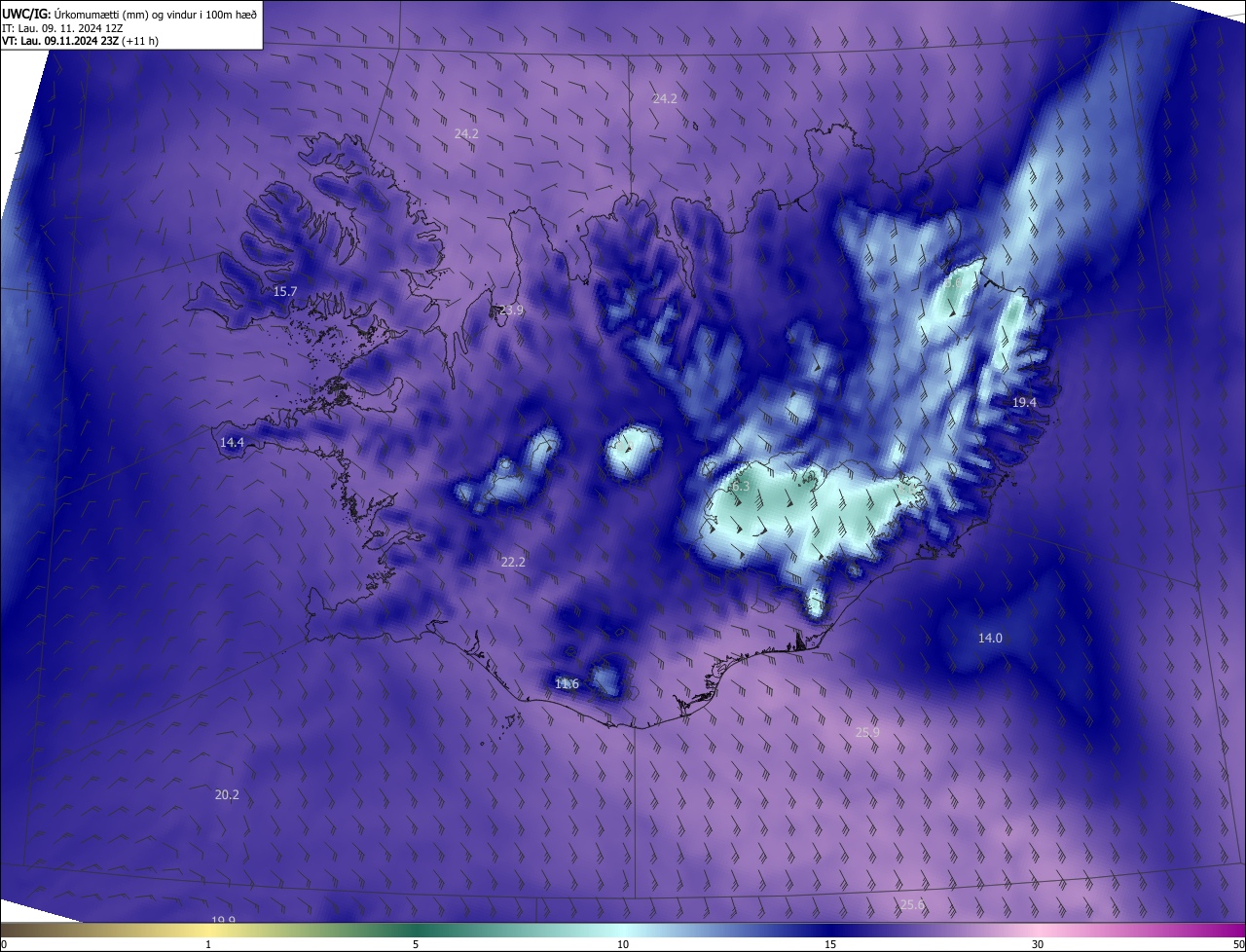The height and width of the screenshot is (952, 1246).
Task: Click the 30 tick label on the color bar
Action: tap(1038, 945)
